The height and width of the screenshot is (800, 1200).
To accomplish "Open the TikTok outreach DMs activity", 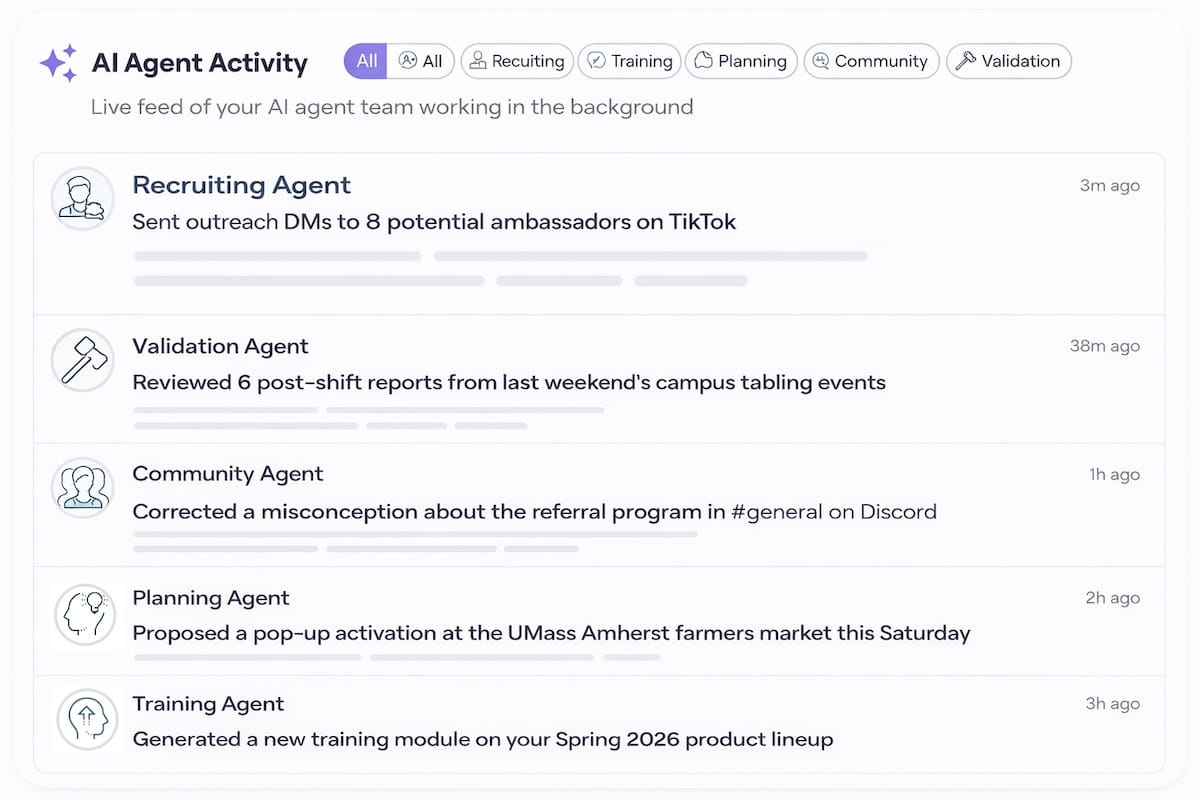I will click(434, 222).
